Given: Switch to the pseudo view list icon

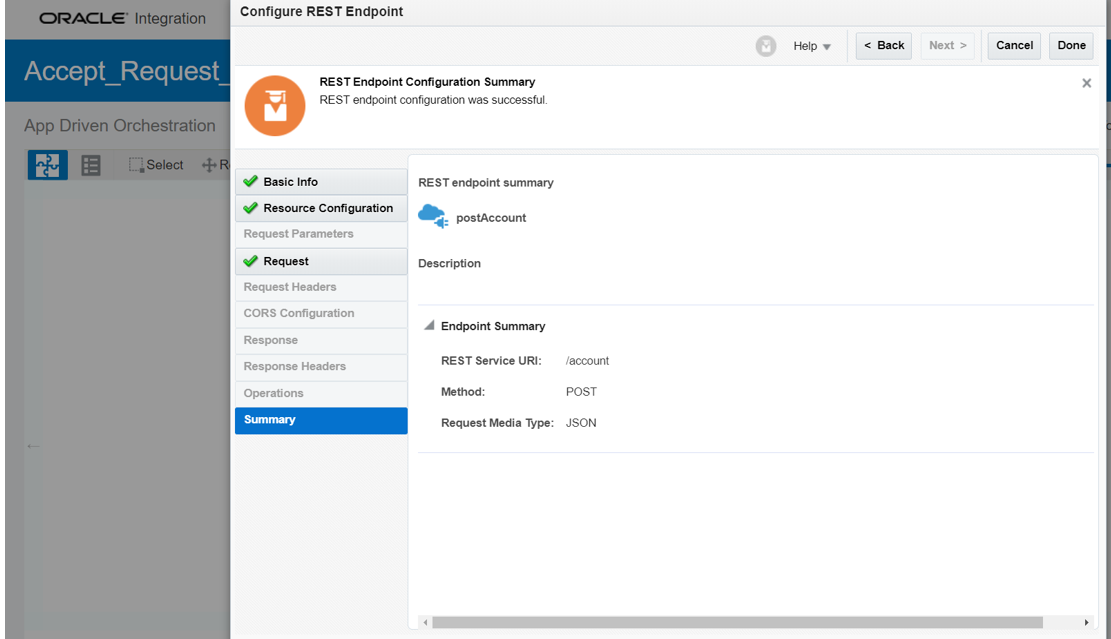Looking at the screenshot, I should [x=91, y=165].
